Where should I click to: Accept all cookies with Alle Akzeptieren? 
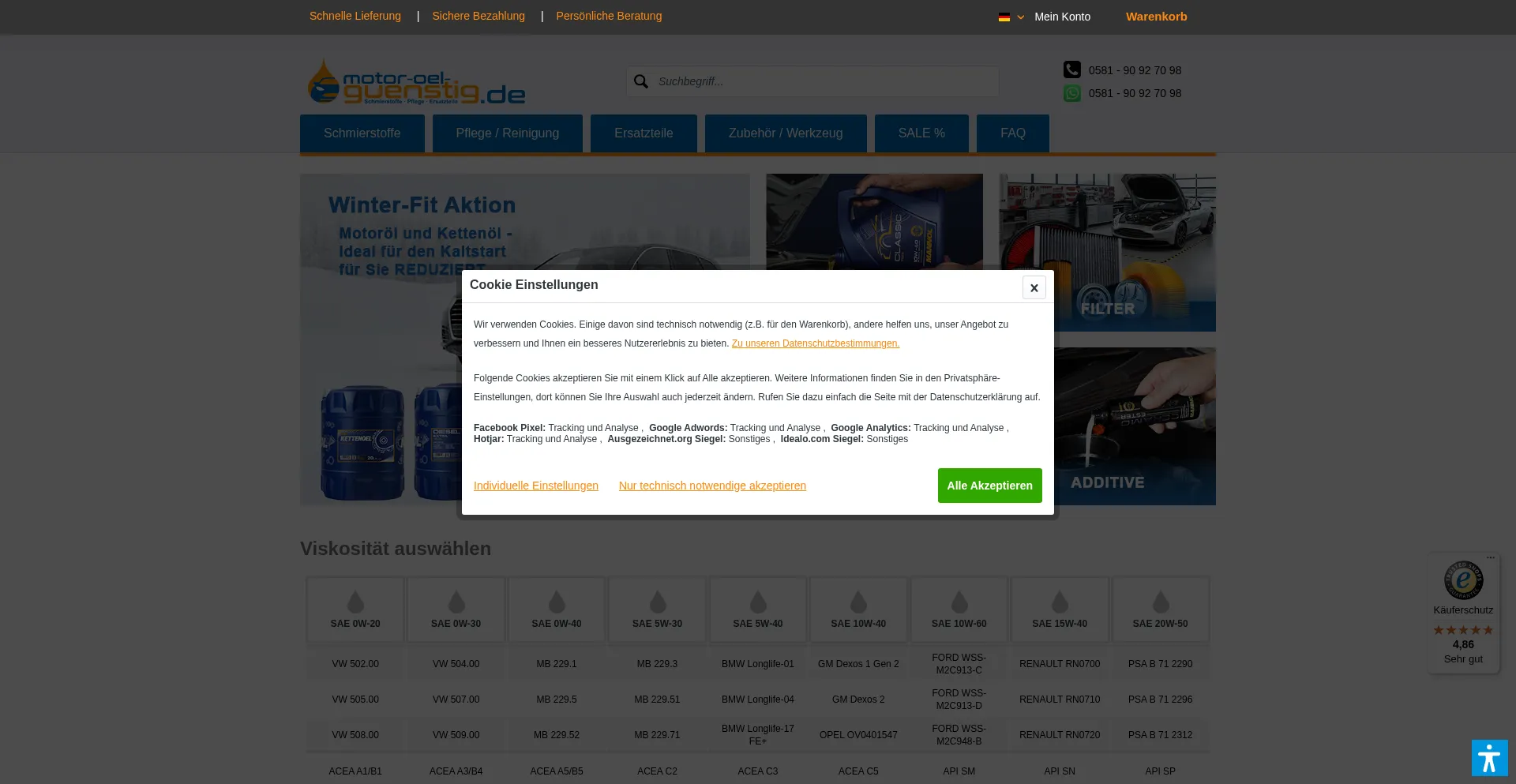click(989, 485)
